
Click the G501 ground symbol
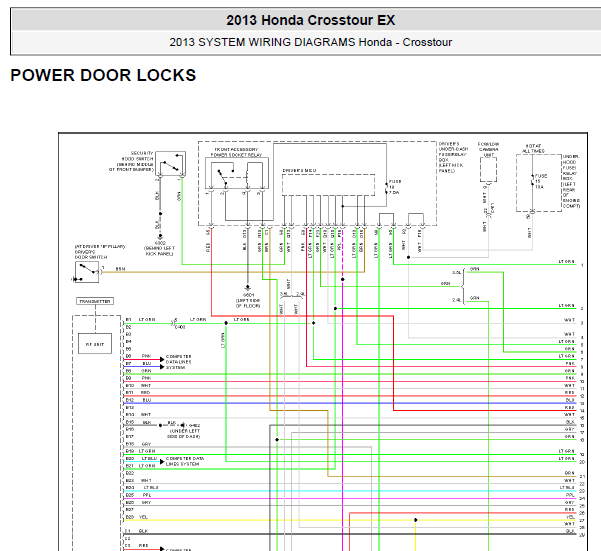coord(248,287)
